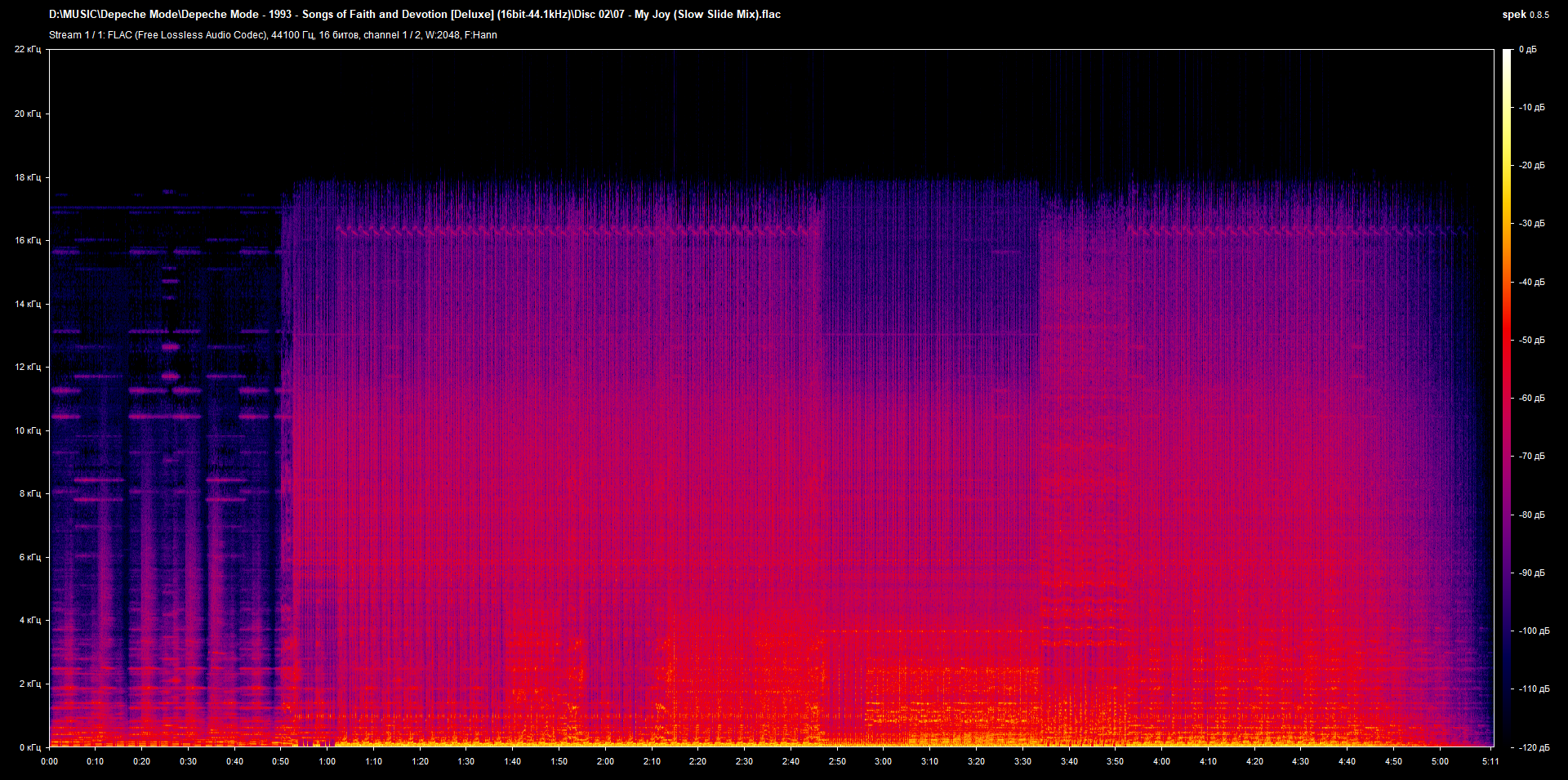Select the 2:30 time axis marker

744,761
